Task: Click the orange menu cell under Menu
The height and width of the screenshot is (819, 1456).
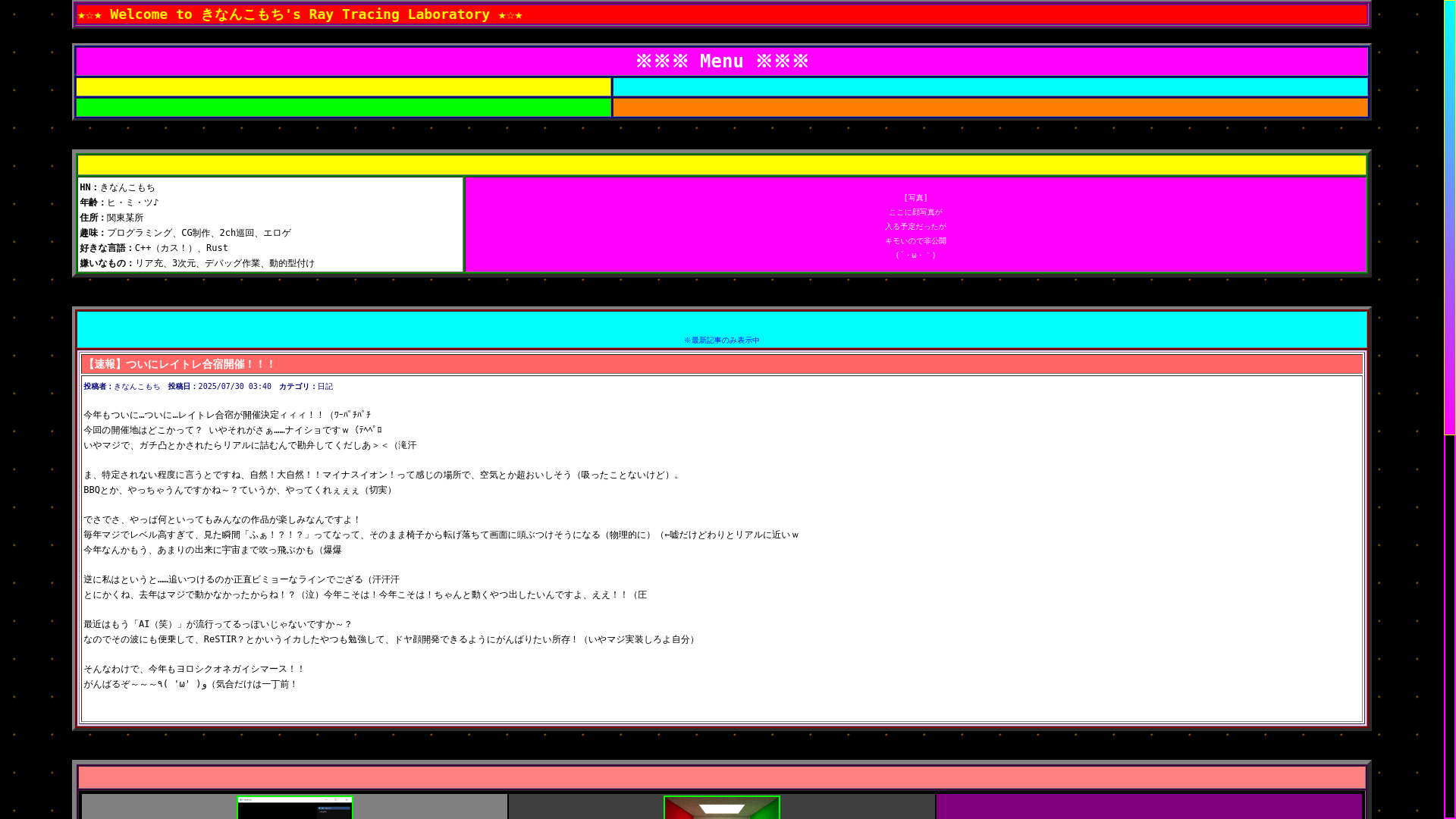Action: point(990,108)
